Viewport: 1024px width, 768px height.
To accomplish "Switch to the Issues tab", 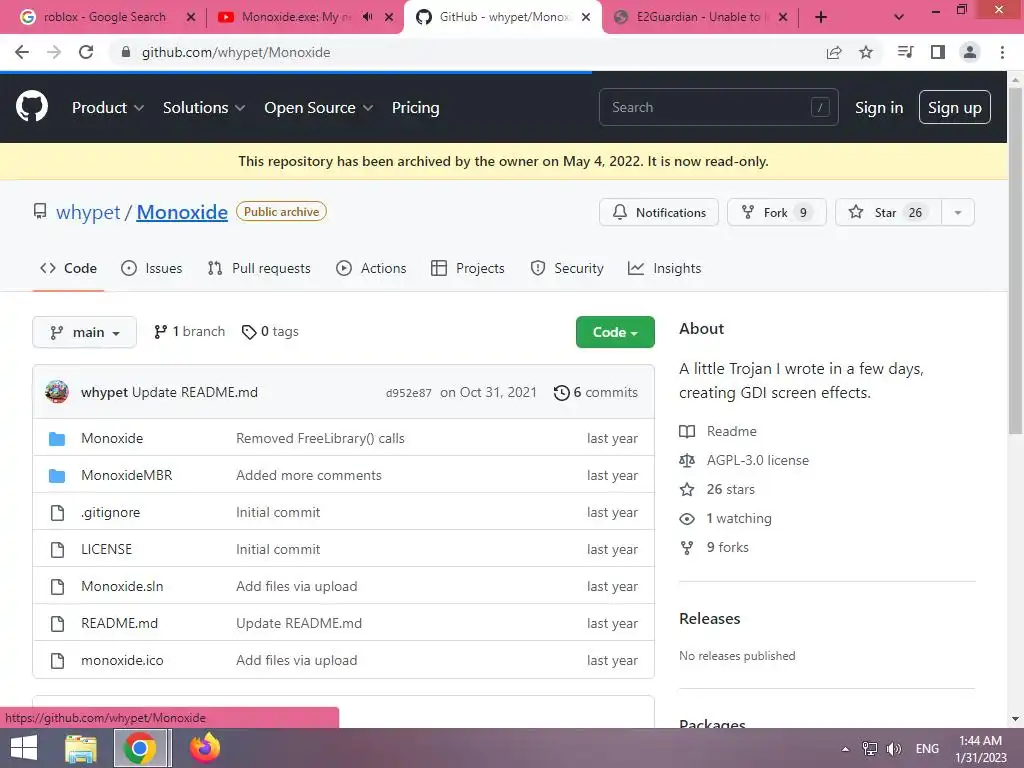I will click(x=152, y=268).
